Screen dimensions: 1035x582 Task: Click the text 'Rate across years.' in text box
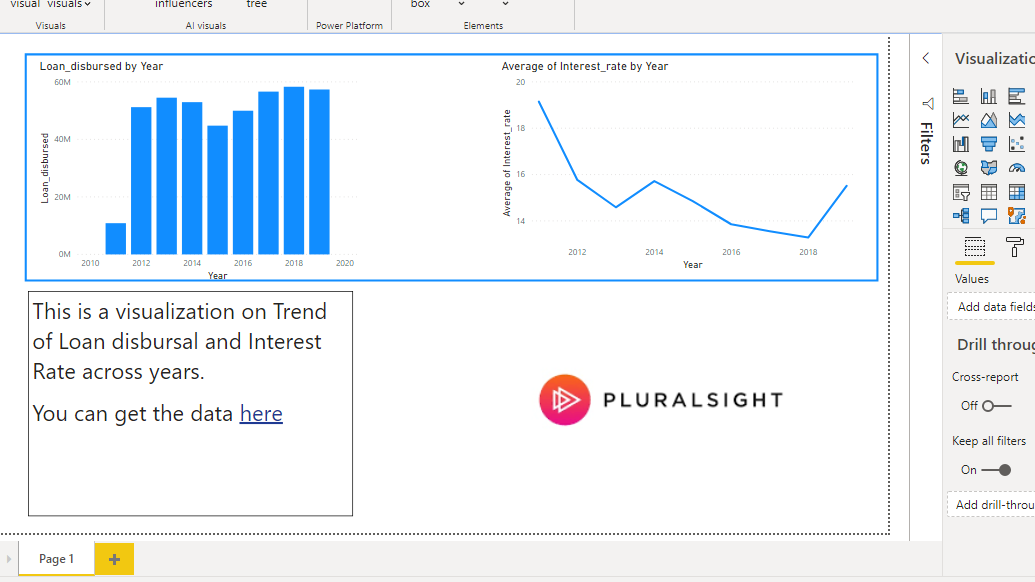(x=119, y=372)
